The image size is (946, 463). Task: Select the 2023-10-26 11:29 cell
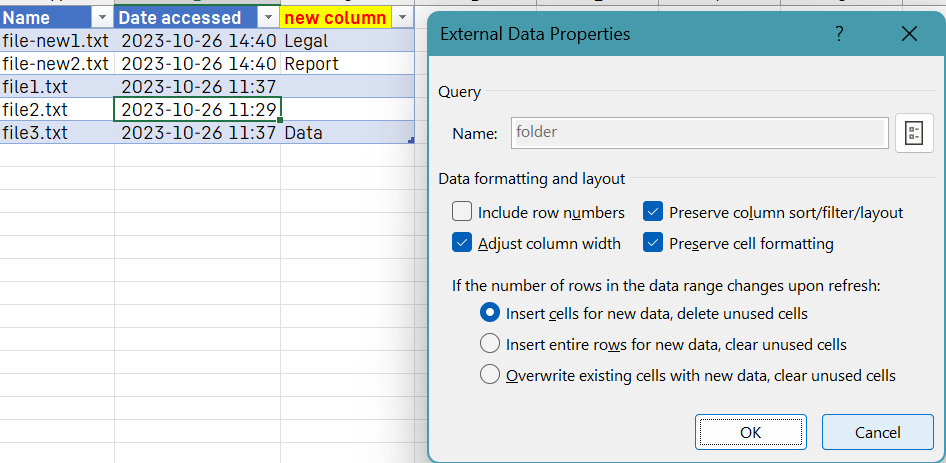point(197,109)
